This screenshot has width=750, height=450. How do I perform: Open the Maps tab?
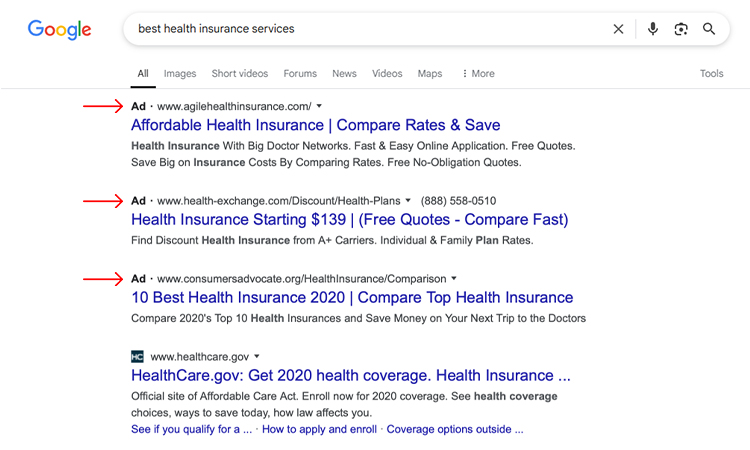(x=430, y=74)
